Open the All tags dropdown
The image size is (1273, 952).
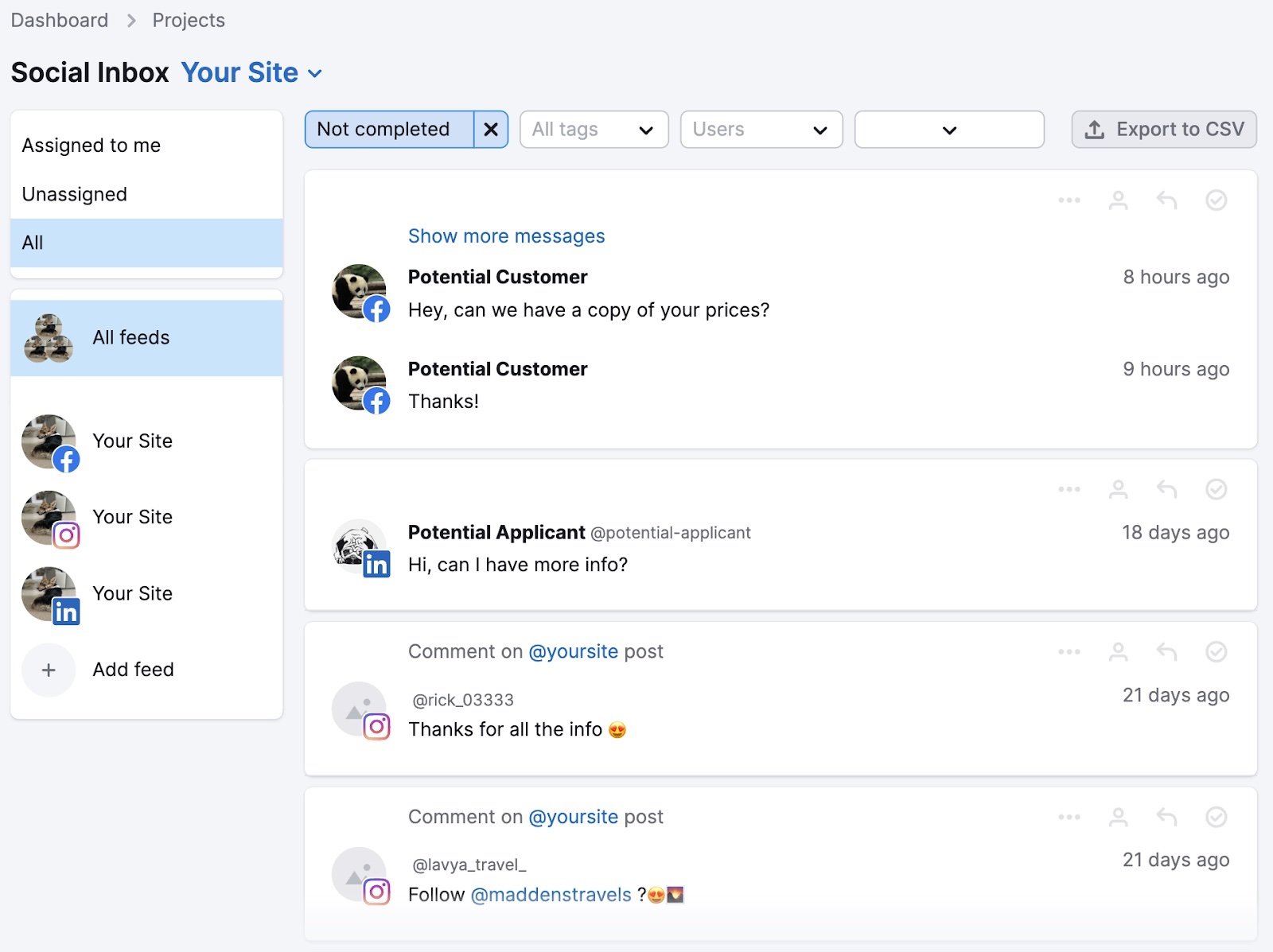(594, 129)
